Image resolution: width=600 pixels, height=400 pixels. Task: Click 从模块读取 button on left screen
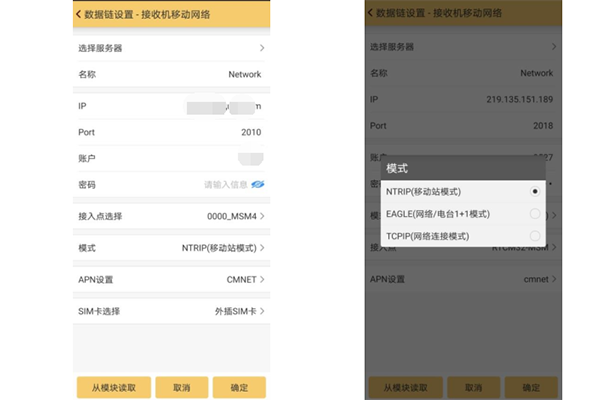pos(114,387)
